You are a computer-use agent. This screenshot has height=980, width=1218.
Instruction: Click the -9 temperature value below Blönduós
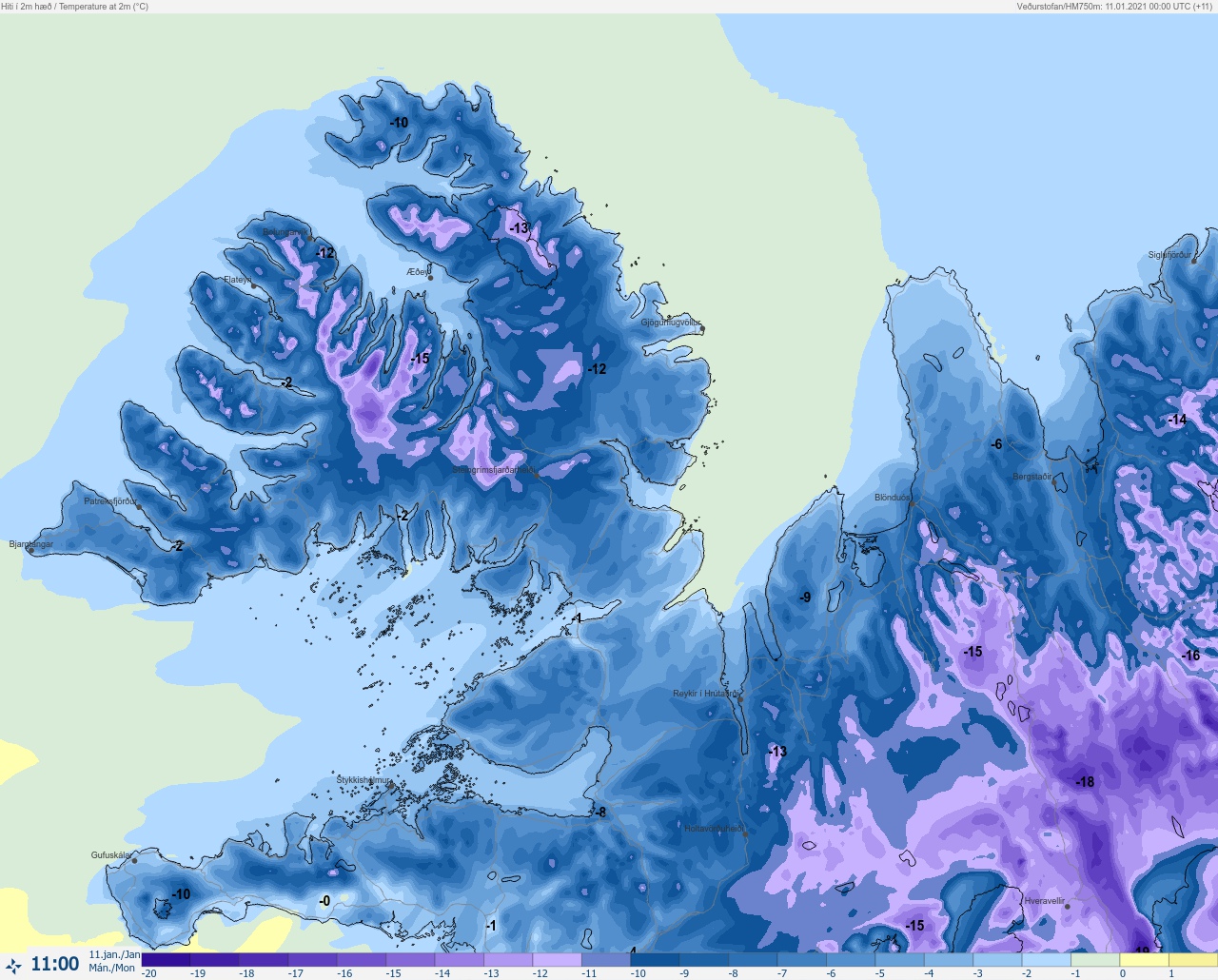805,598
